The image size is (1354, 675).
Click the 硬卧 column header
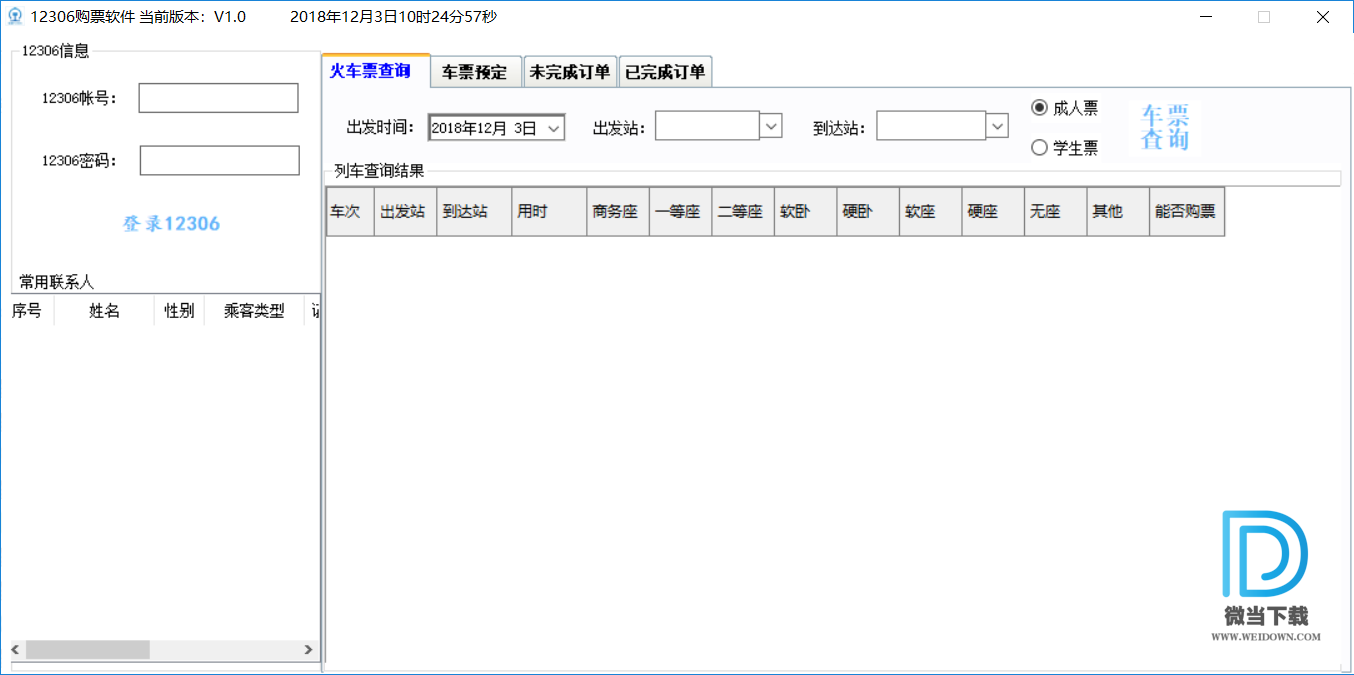tap(868, 212)
